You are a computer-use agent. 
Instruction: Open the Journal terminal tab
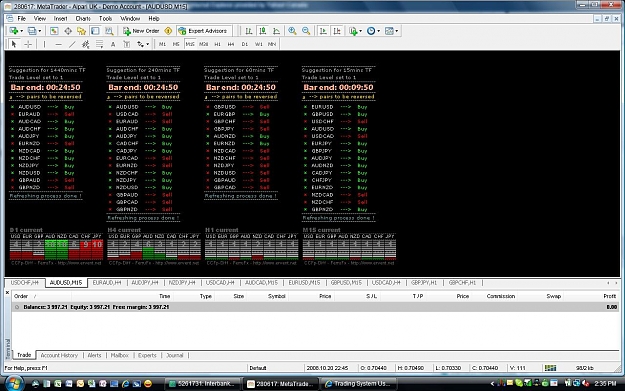click(175, 355)
